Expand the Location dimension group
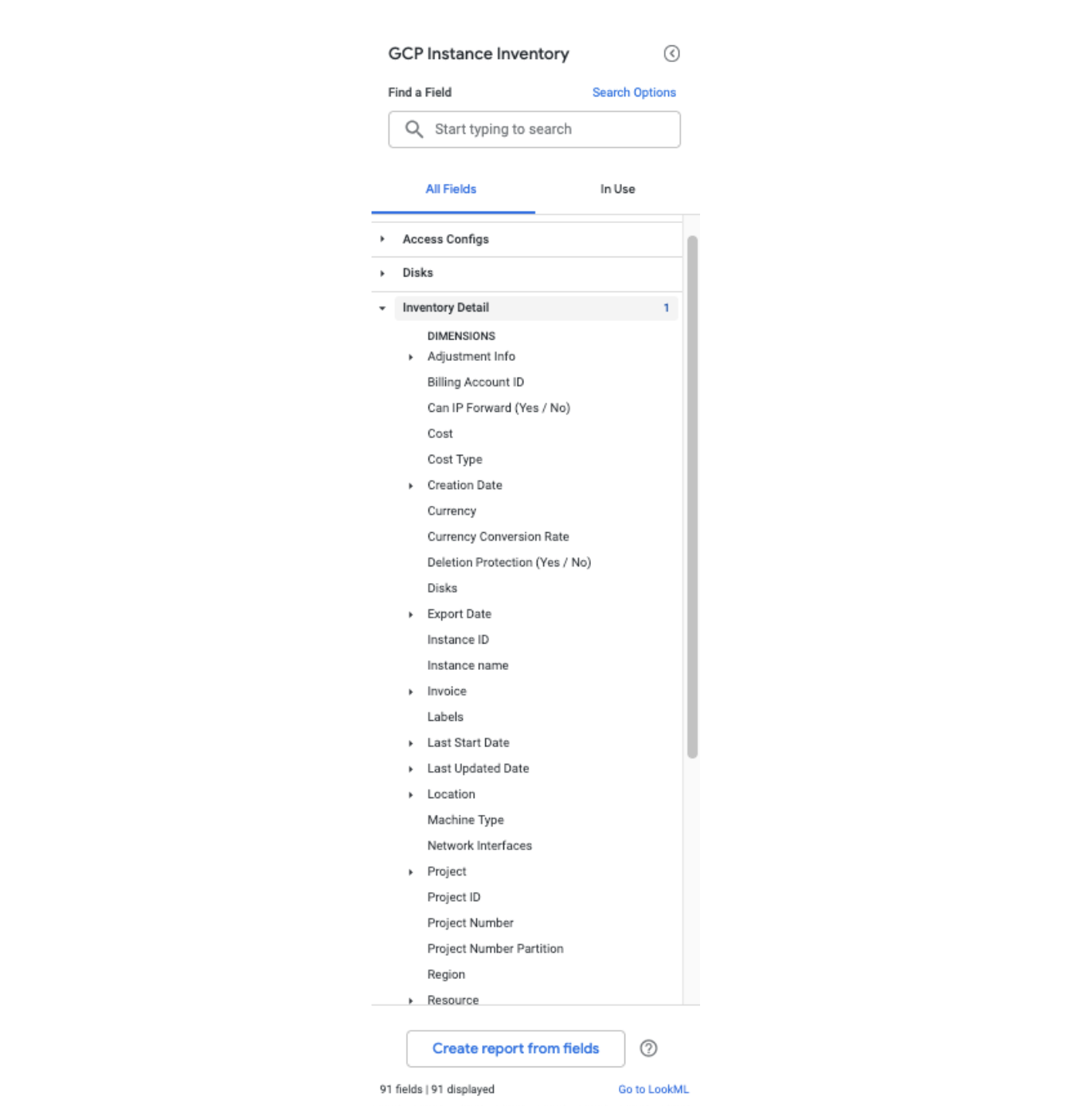 pyautogui.click(x=411, y=795)
